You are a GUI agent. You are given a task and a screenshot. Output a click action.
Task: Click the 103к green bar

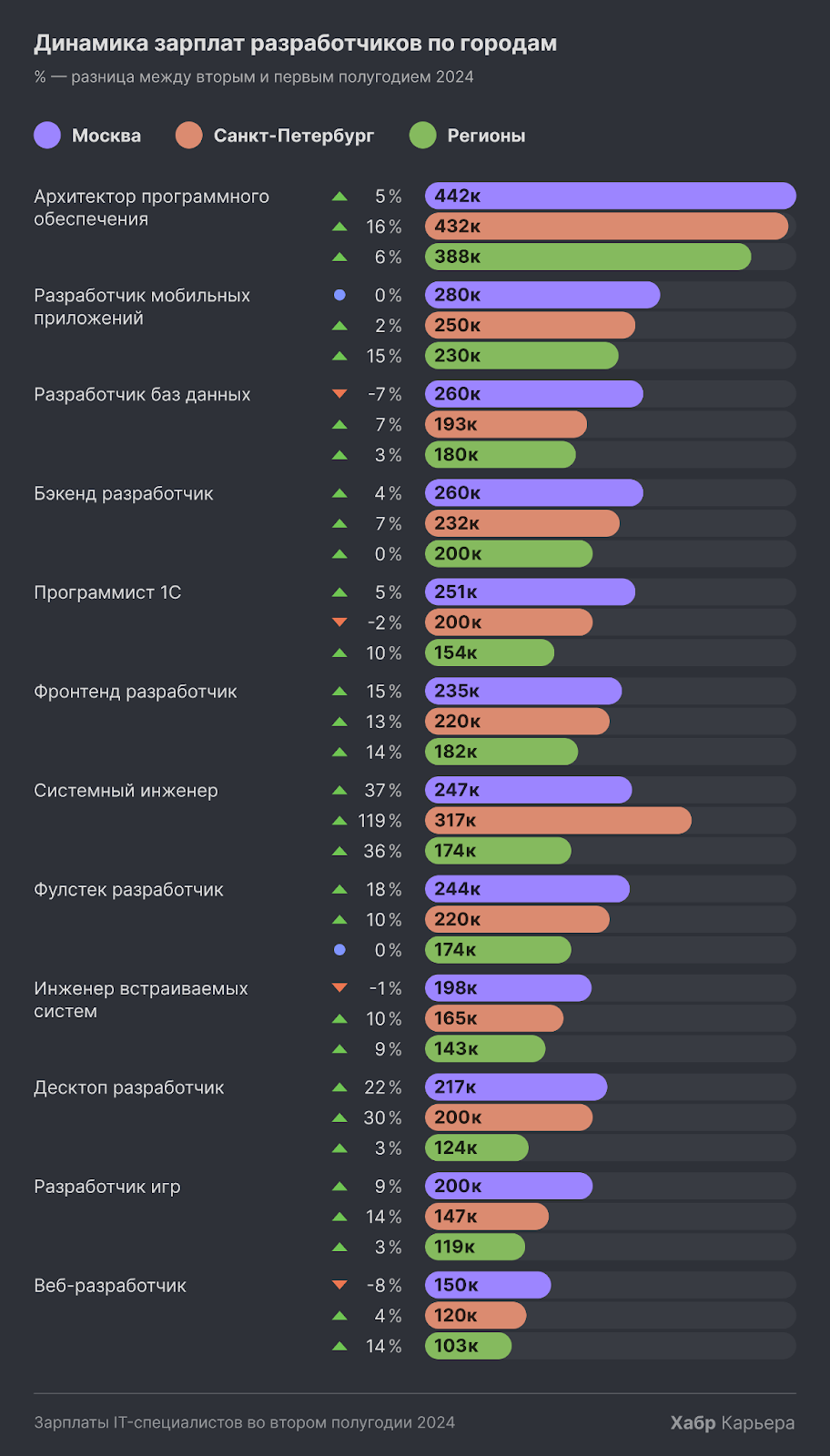click(468, 1346)
